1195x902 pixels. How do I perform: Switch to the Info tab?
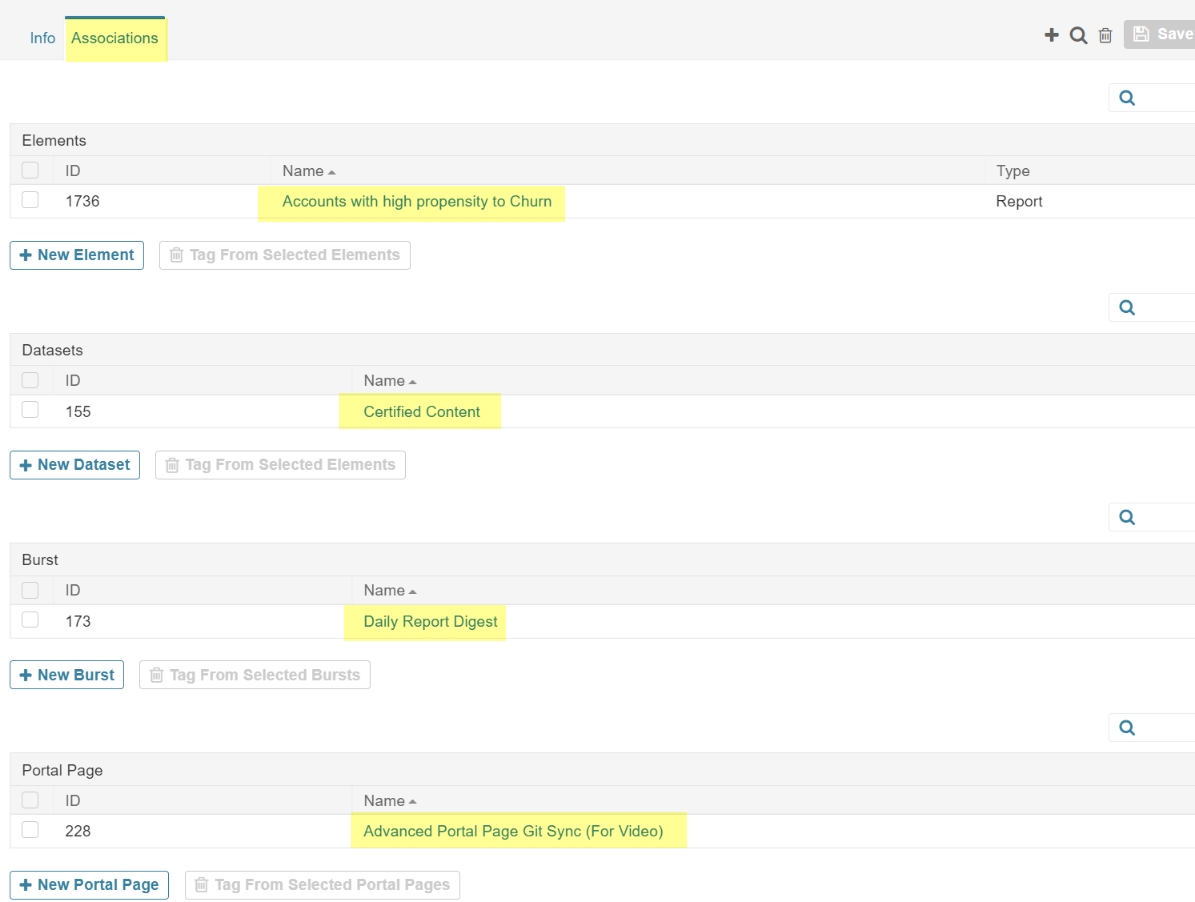[x=42, y=38]
